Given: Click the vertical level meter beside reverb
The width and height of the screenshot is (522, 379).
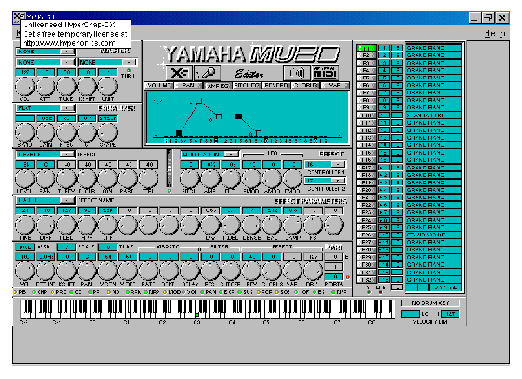Looking at the screenshot, I should pyautogui.click(x=169, y=168).
